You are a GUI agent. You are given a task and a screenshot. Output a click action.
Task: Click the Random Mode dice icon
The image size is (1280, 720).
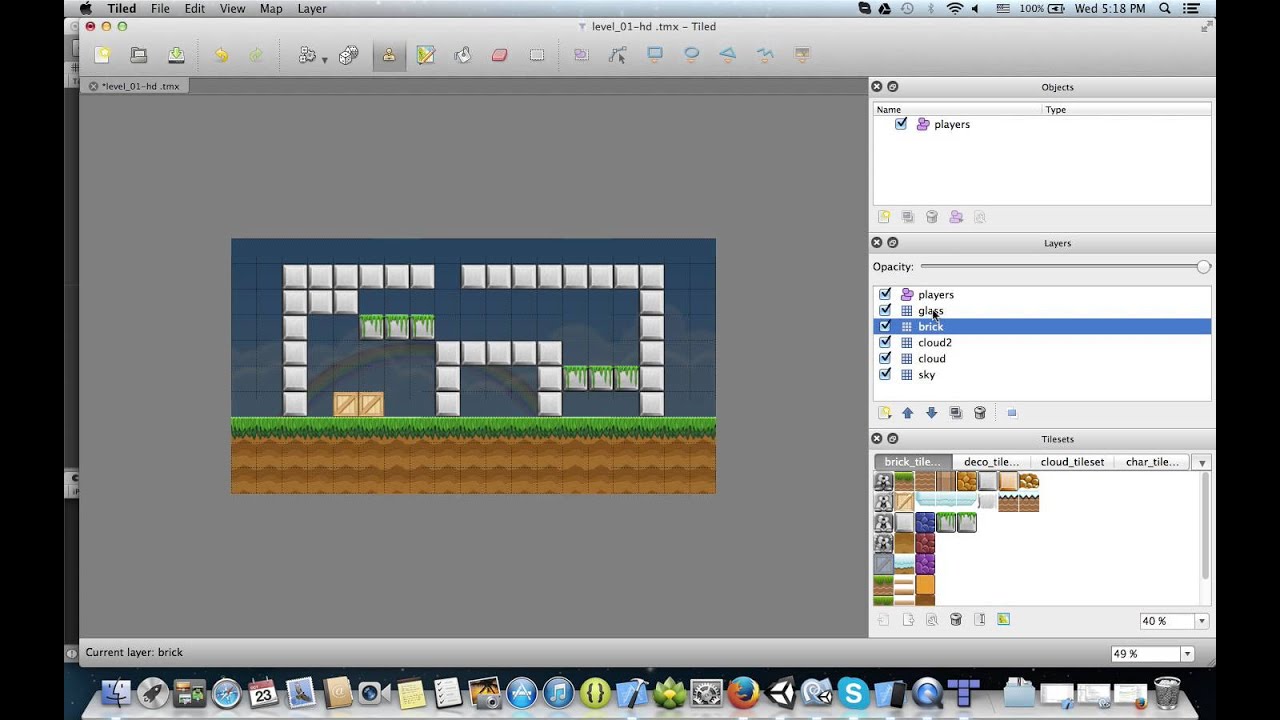(x=348, y=55)
